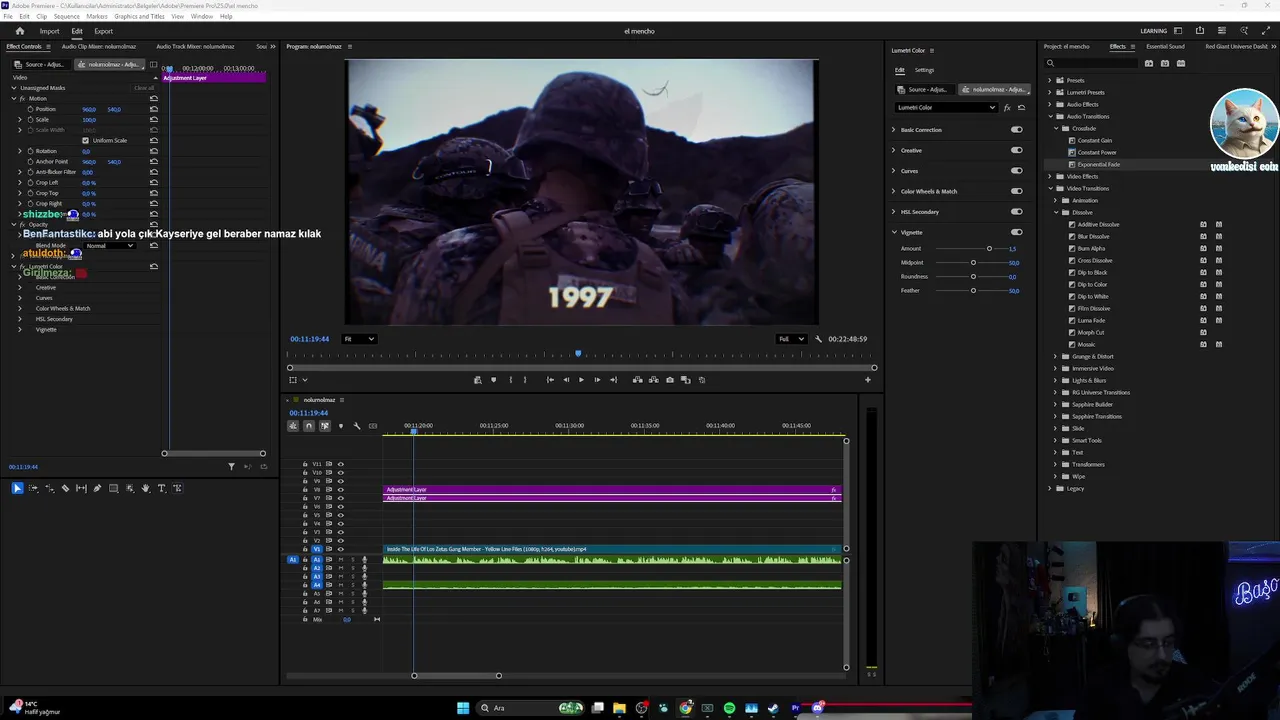This screenshot has width=1280, height=720.
Task: Open Program monitor settings wrench
Action: click(x=819, y=339)
